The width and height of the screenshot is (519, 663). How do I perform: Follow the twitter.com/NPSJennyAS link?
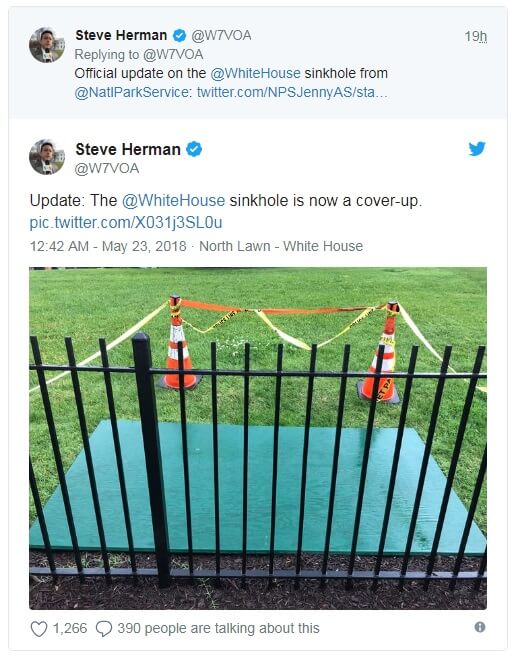click(x=292, y=92)
